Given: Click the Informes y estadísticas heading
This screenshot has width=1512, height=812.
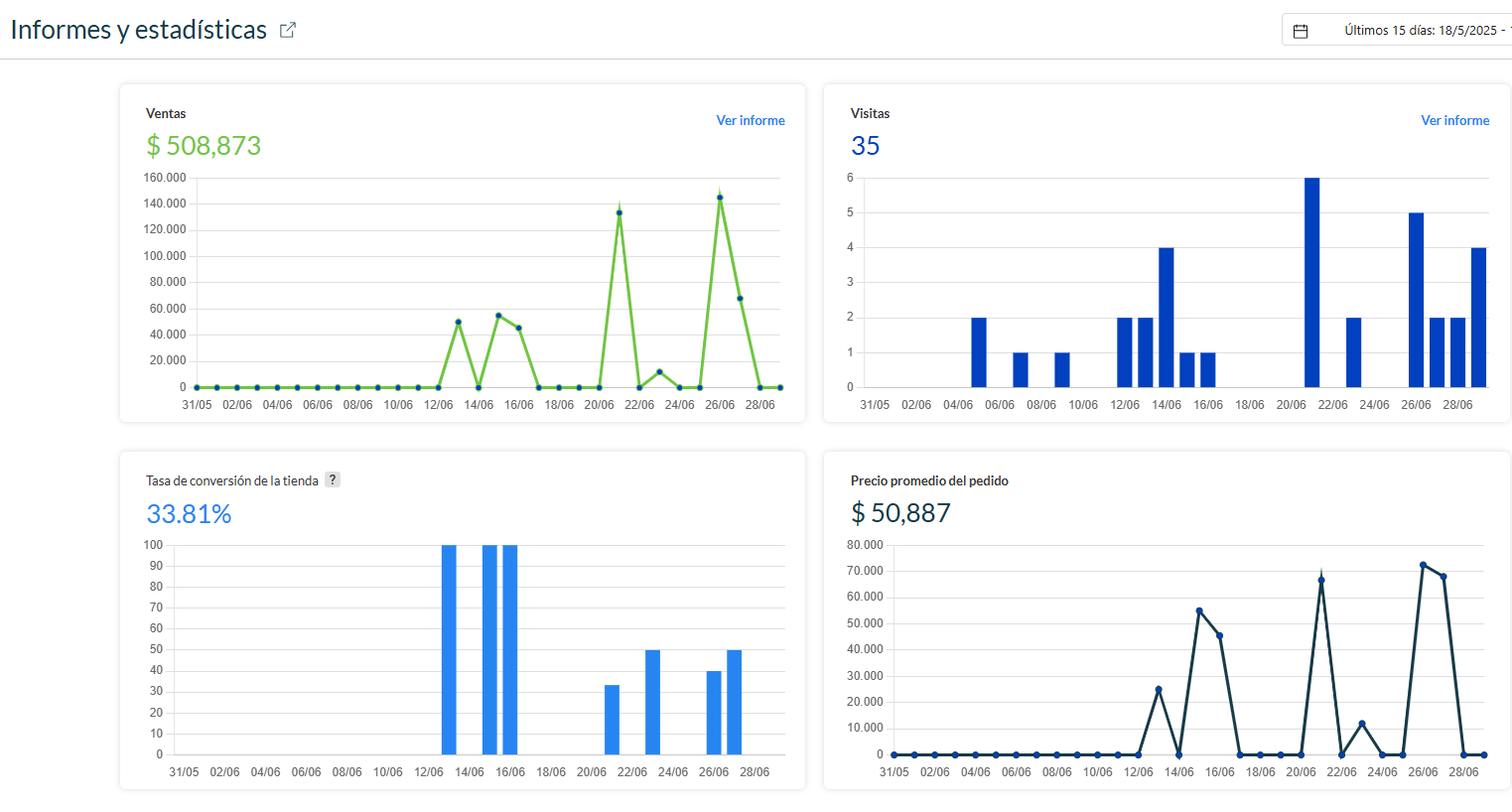Looking at the screenshot, I should pyautogui.click(x=139, y=30).
